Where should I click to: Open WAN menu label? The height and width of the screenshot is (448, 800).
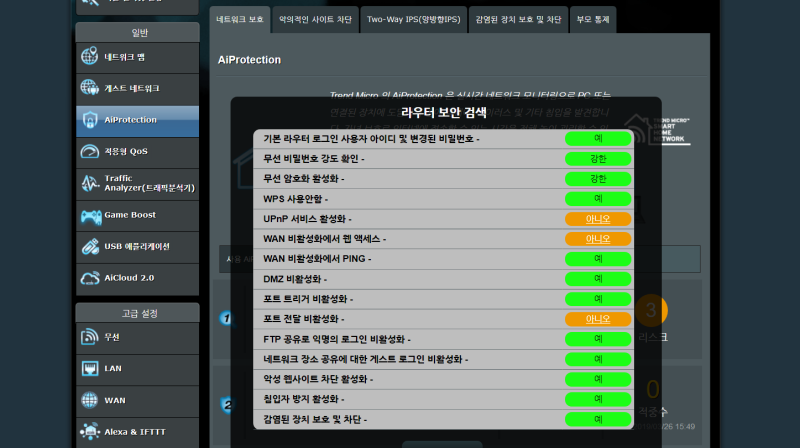115,401
